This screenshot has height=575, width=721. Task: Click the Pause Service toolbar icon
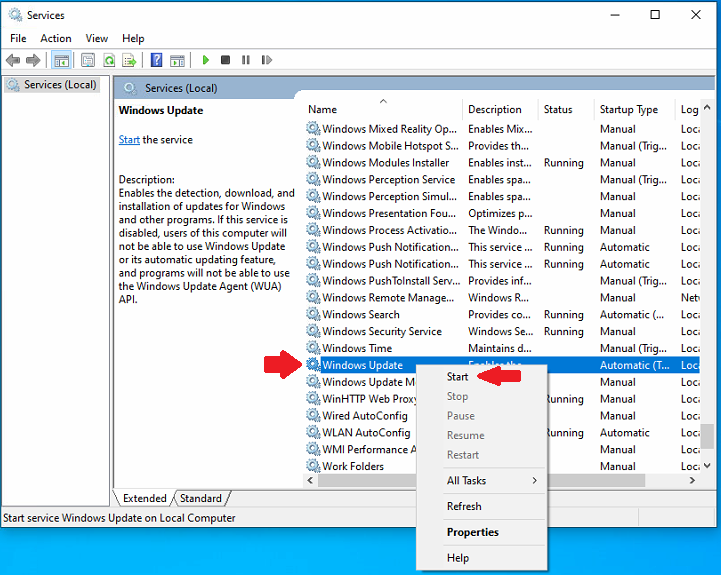pos(245,60)
